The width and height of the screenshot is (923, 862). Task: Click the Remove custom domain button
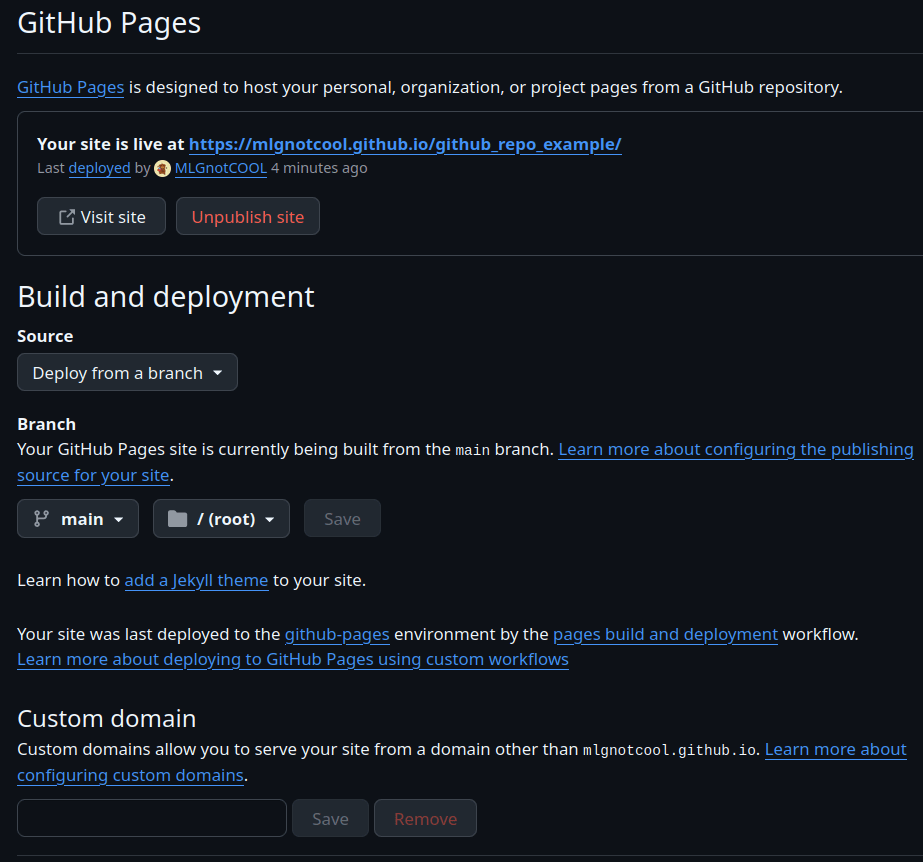coord(426,818)
